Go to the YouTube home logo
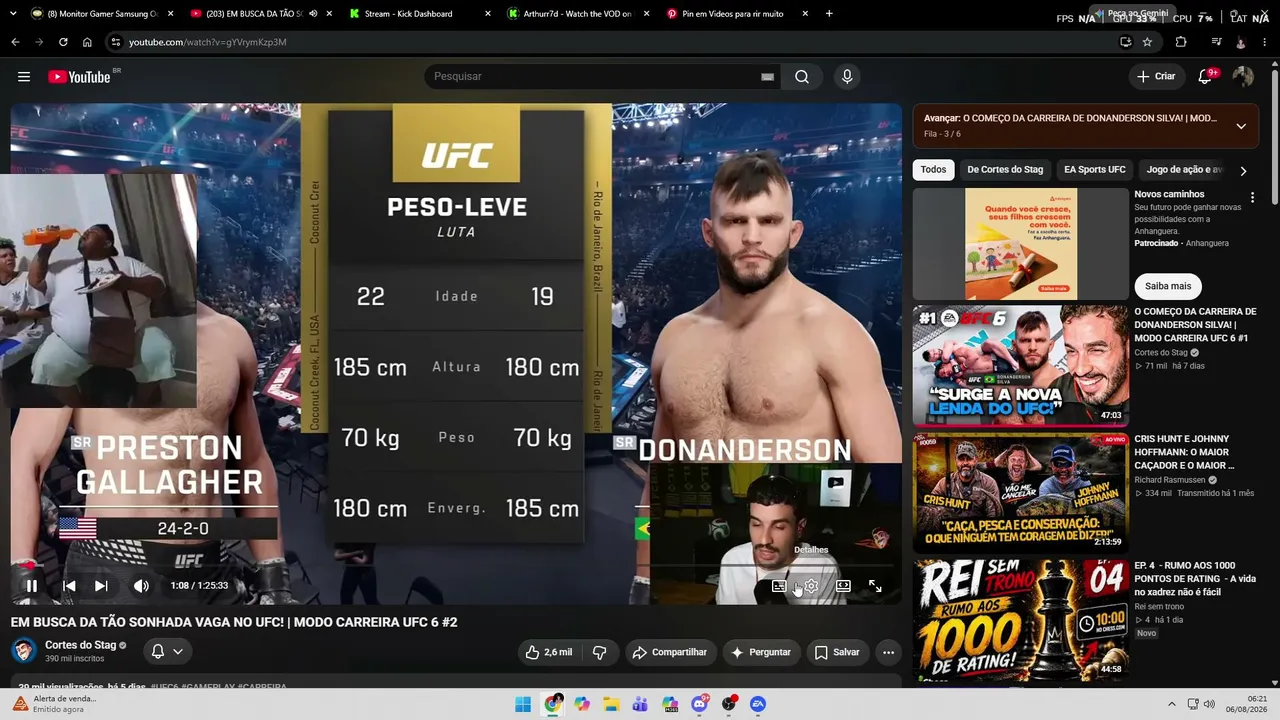 pos(79,77)
